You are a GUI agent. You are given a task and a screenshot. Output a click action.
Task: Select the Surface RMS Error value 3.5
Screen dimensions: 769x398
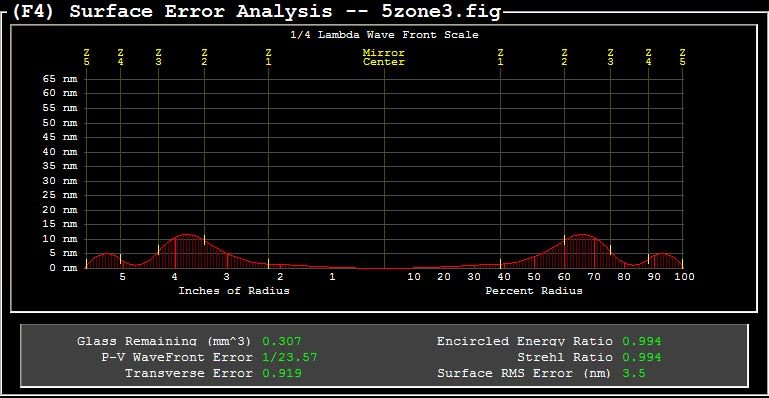634,373
